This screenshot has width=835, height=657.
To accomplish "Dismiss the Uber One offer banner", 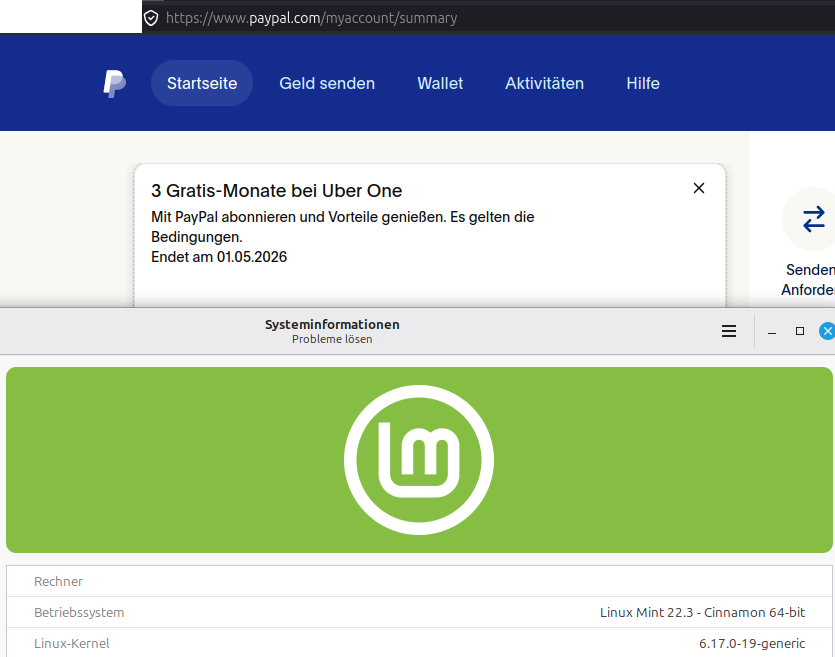I will click(699, 188).
